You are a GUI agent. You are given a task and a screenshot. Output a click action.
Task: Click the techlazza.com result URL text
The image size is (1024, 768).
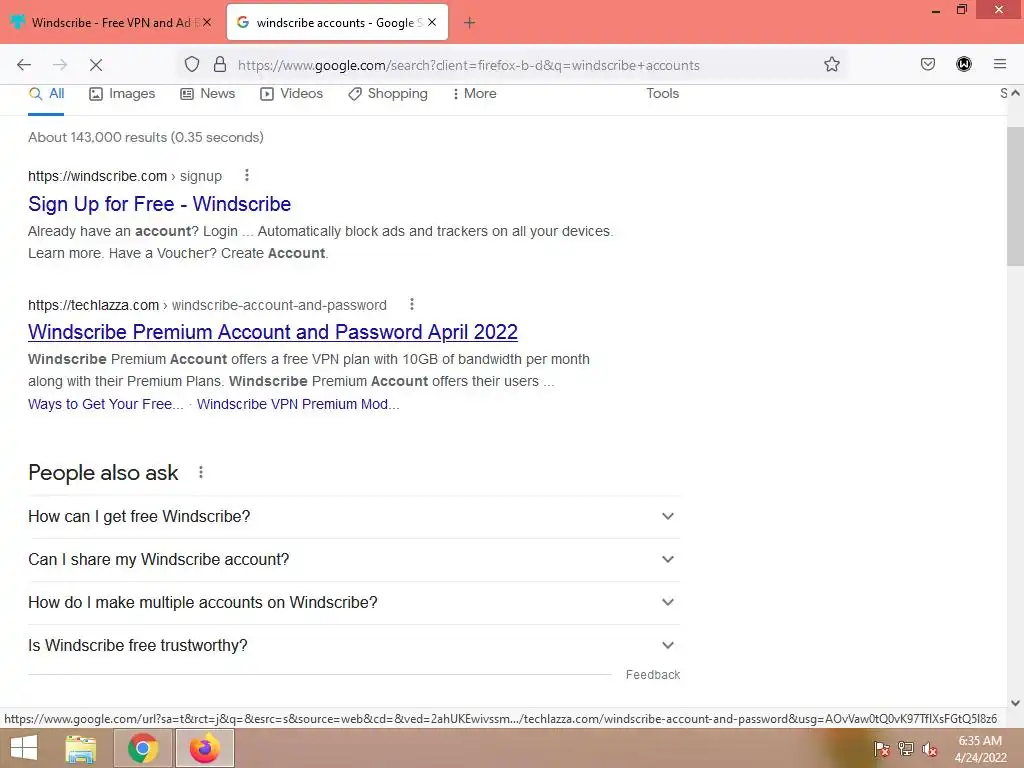207,305
